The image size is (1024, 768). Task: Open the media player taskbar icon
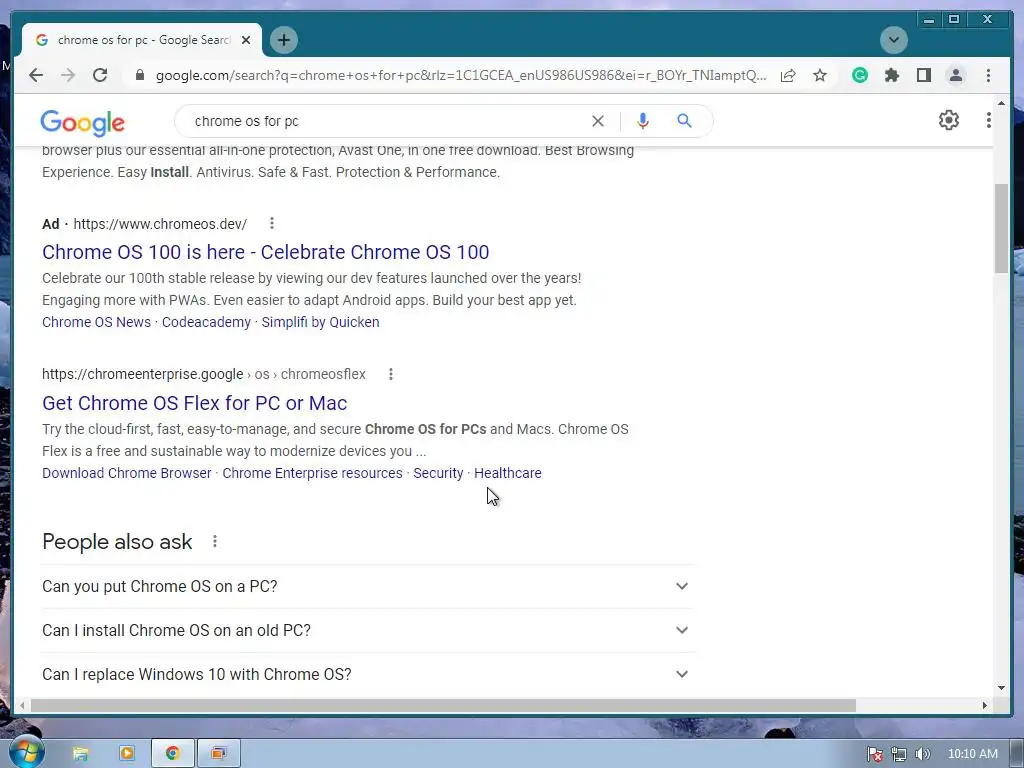(x=127, y=754)
